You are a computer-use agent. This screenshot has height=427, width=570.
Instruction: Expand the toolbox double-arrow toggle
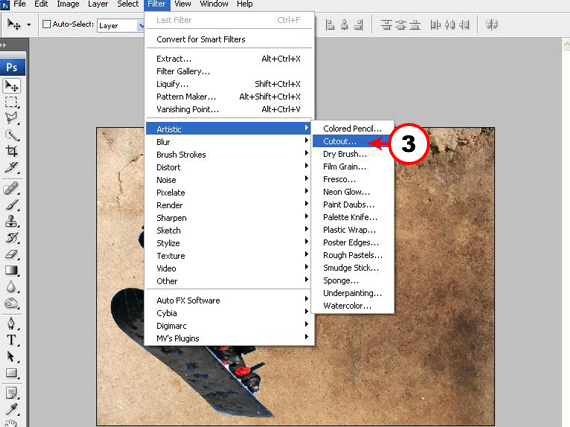tap(3, 45)
